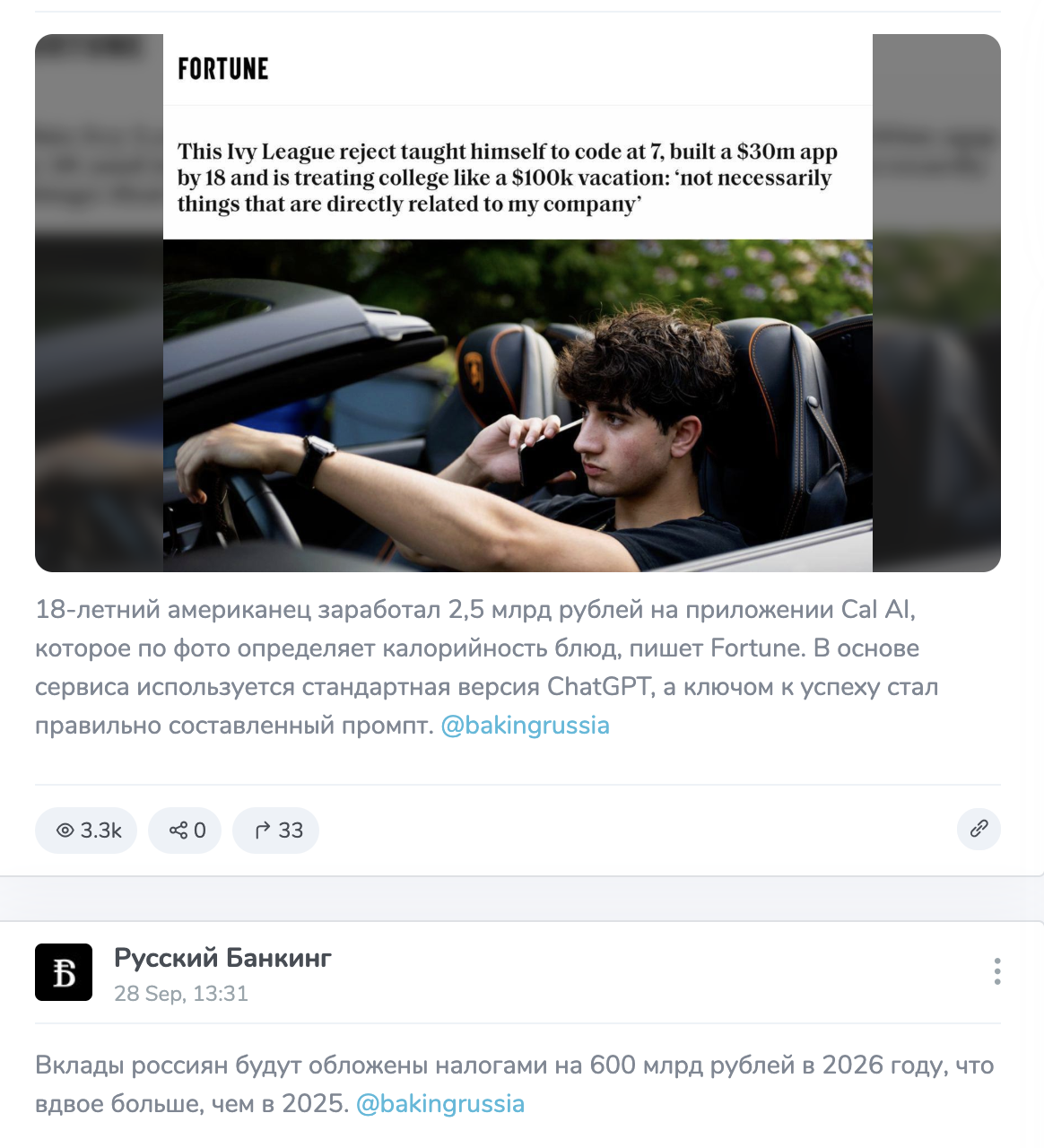Click the FORTUNE logo in the image
1044x1148 pixels.
tap(223, 69)
